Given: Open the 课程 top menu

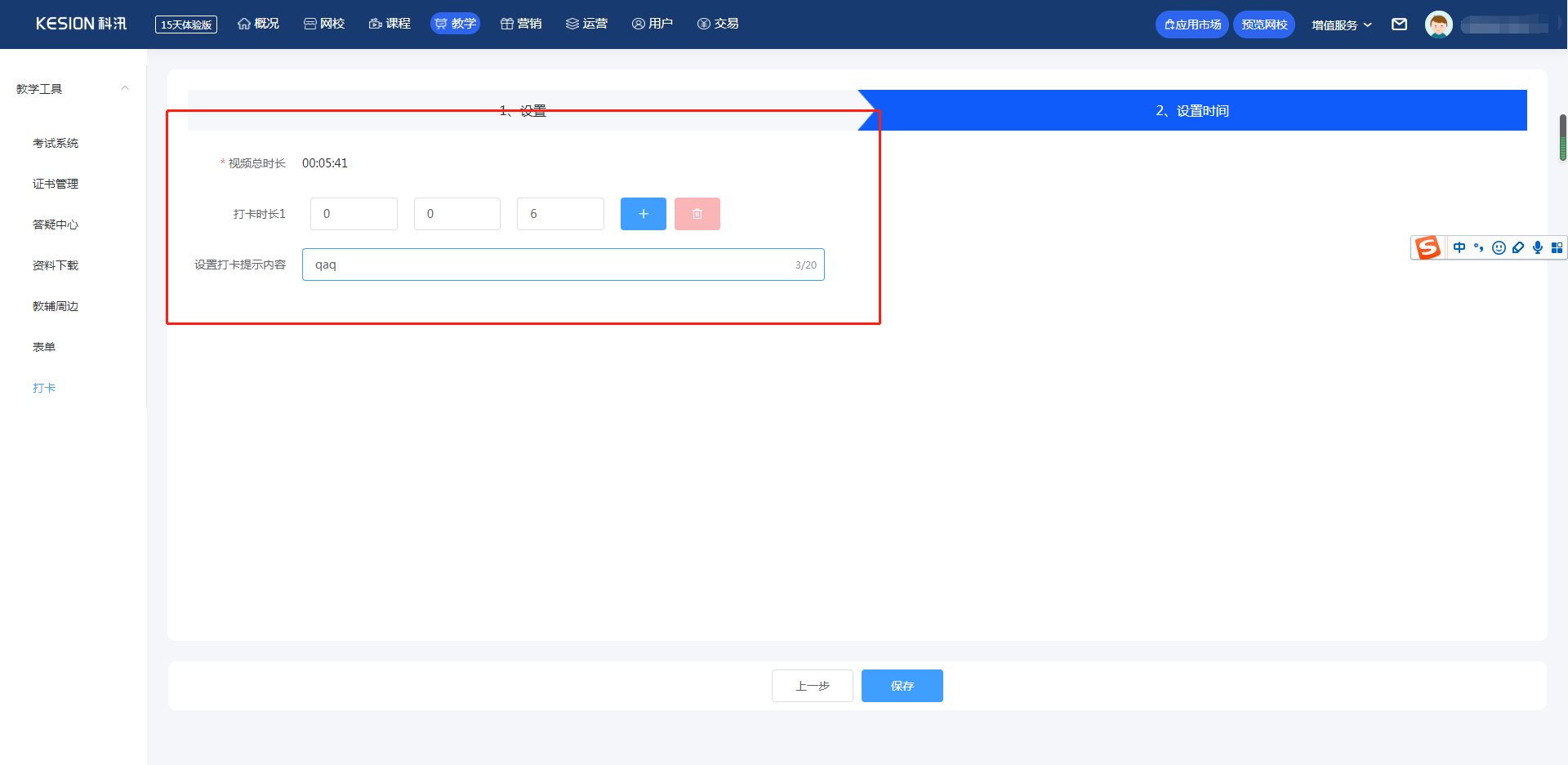Looking at the screenshot, I should 390,24.
